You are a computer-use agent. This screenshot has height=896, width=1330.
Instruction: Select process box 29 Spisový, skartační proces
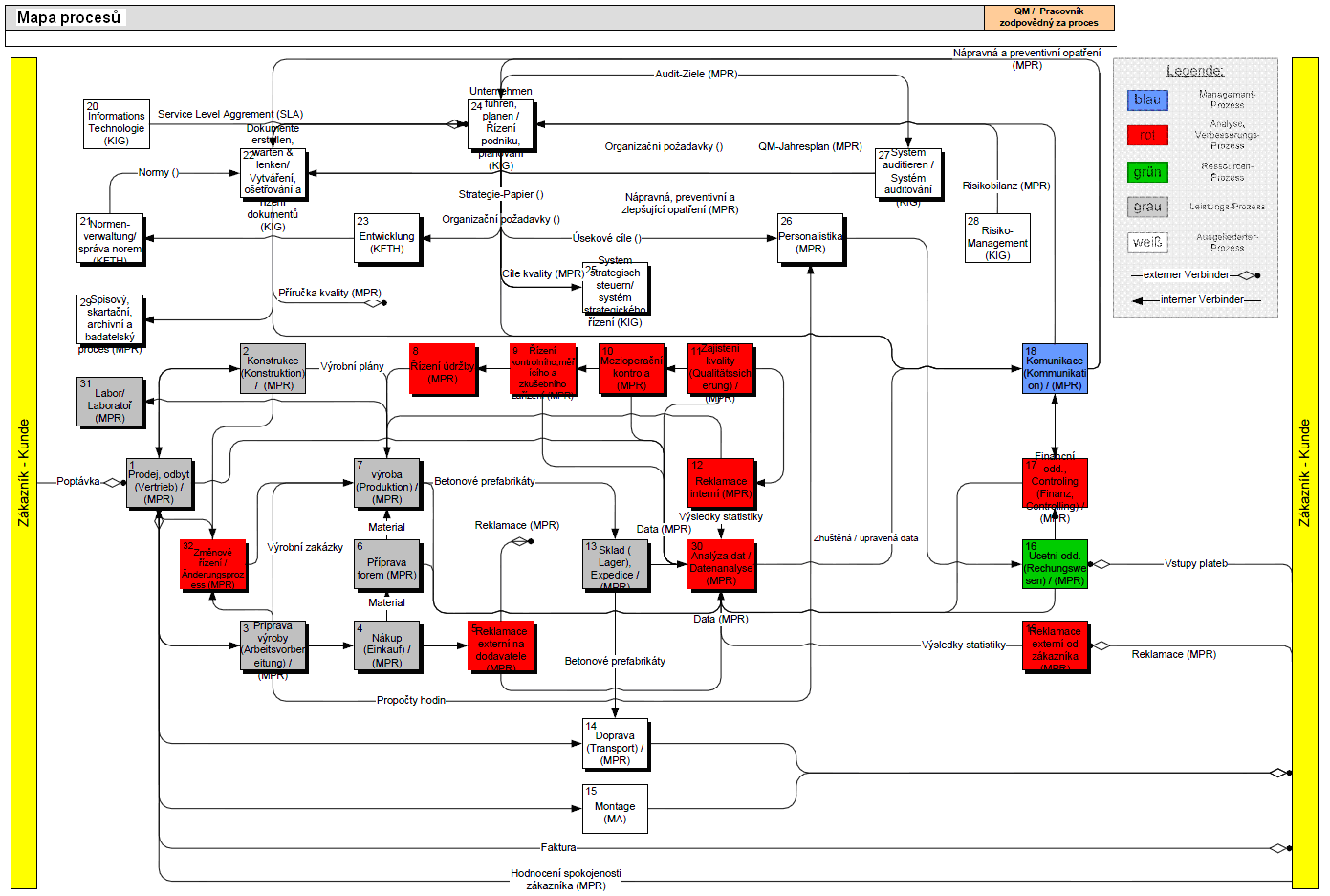(x=110, y=318)
